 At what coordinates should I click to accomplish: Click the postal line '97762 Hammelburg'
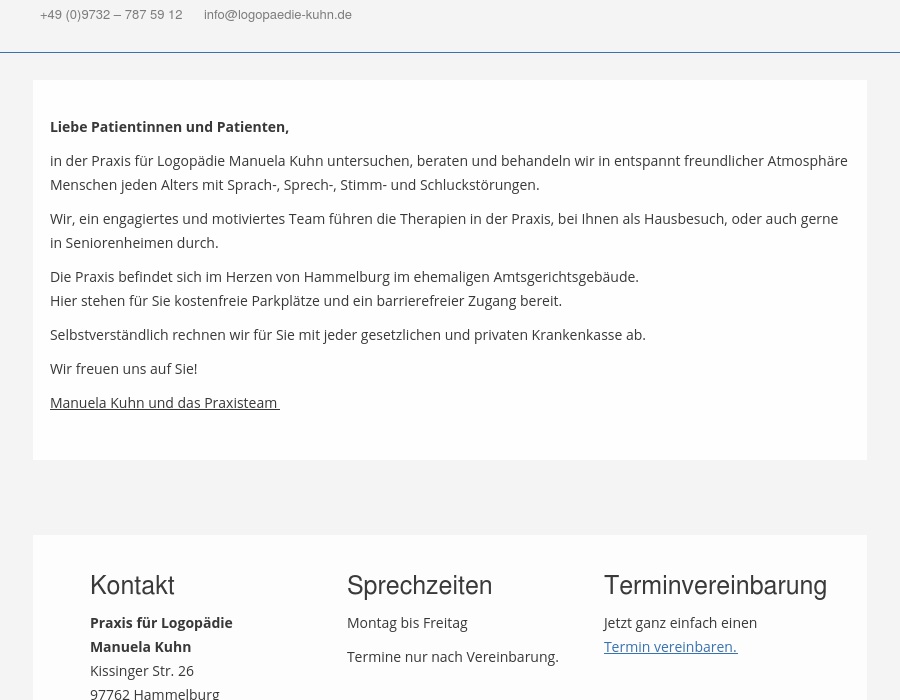tap(154, 692)
